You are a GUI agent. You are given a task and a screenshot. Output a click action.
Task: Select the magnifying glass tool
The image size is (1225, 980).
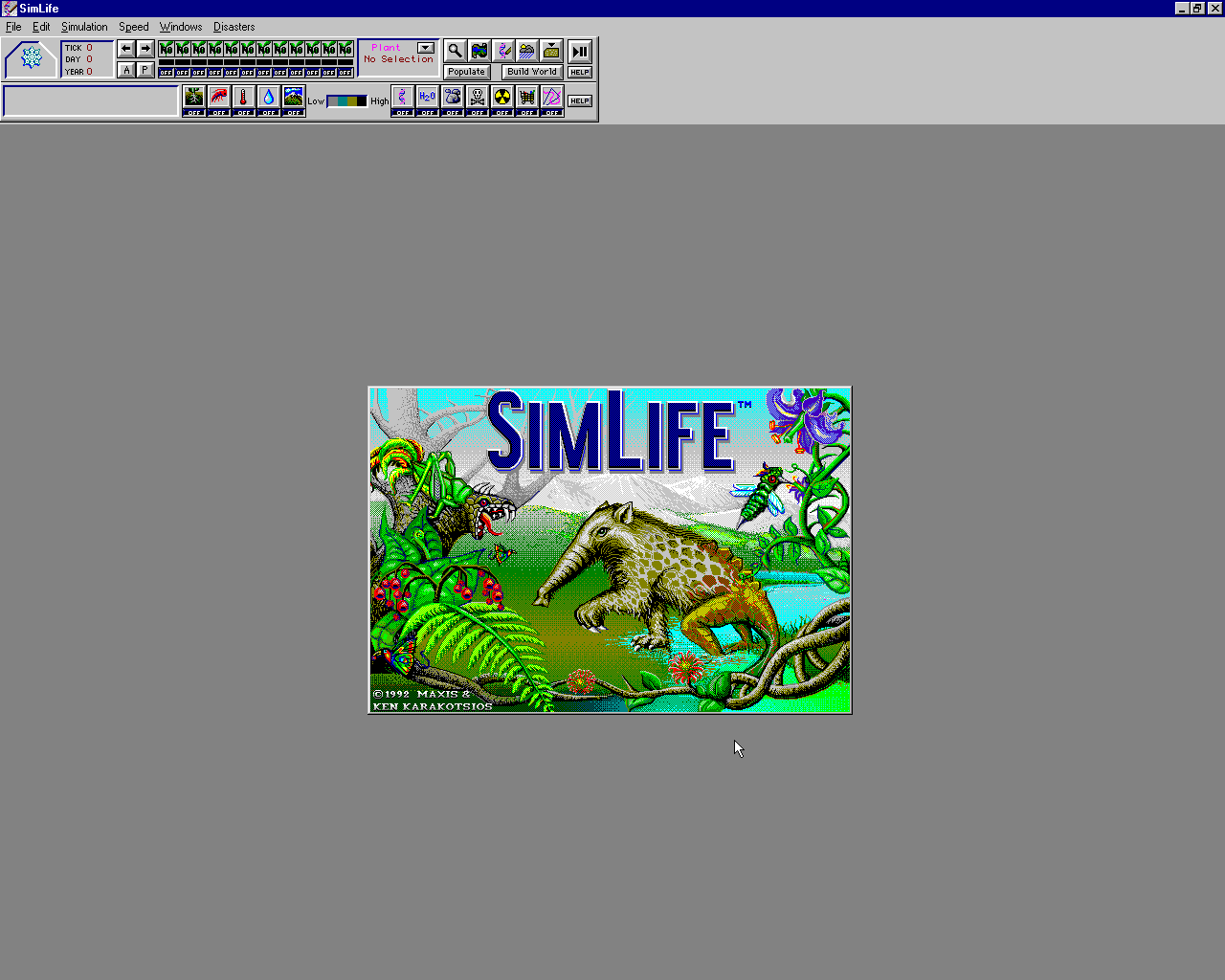(x=456, y=51)
